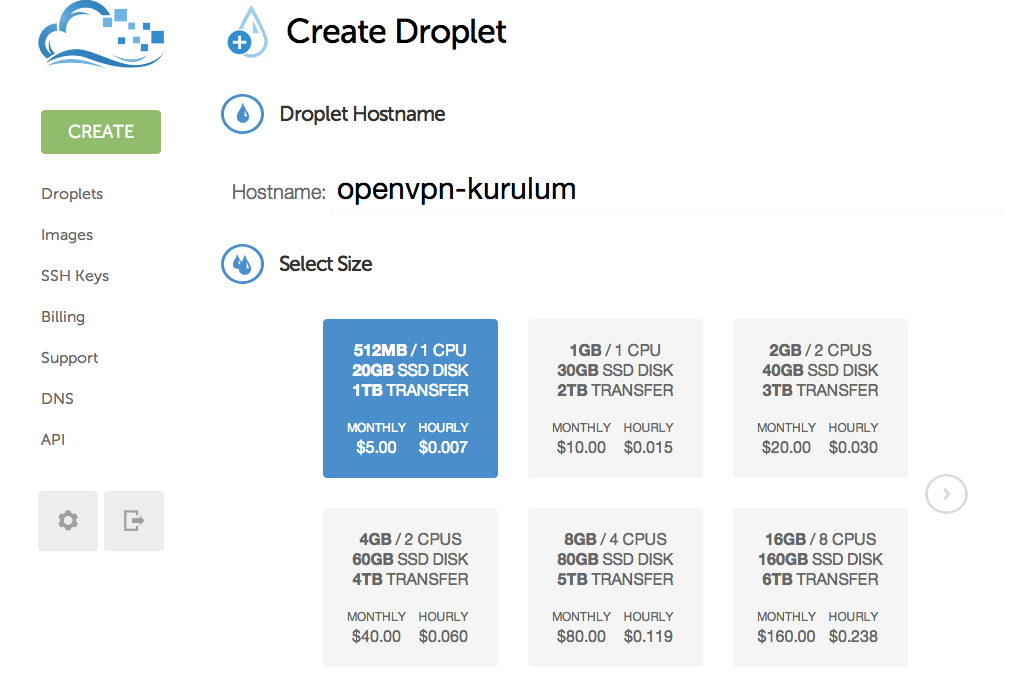Viewport: 1023px width, 691px height.
Task: Click the DigitalOcean cloud logo
Action: [101, 35]
